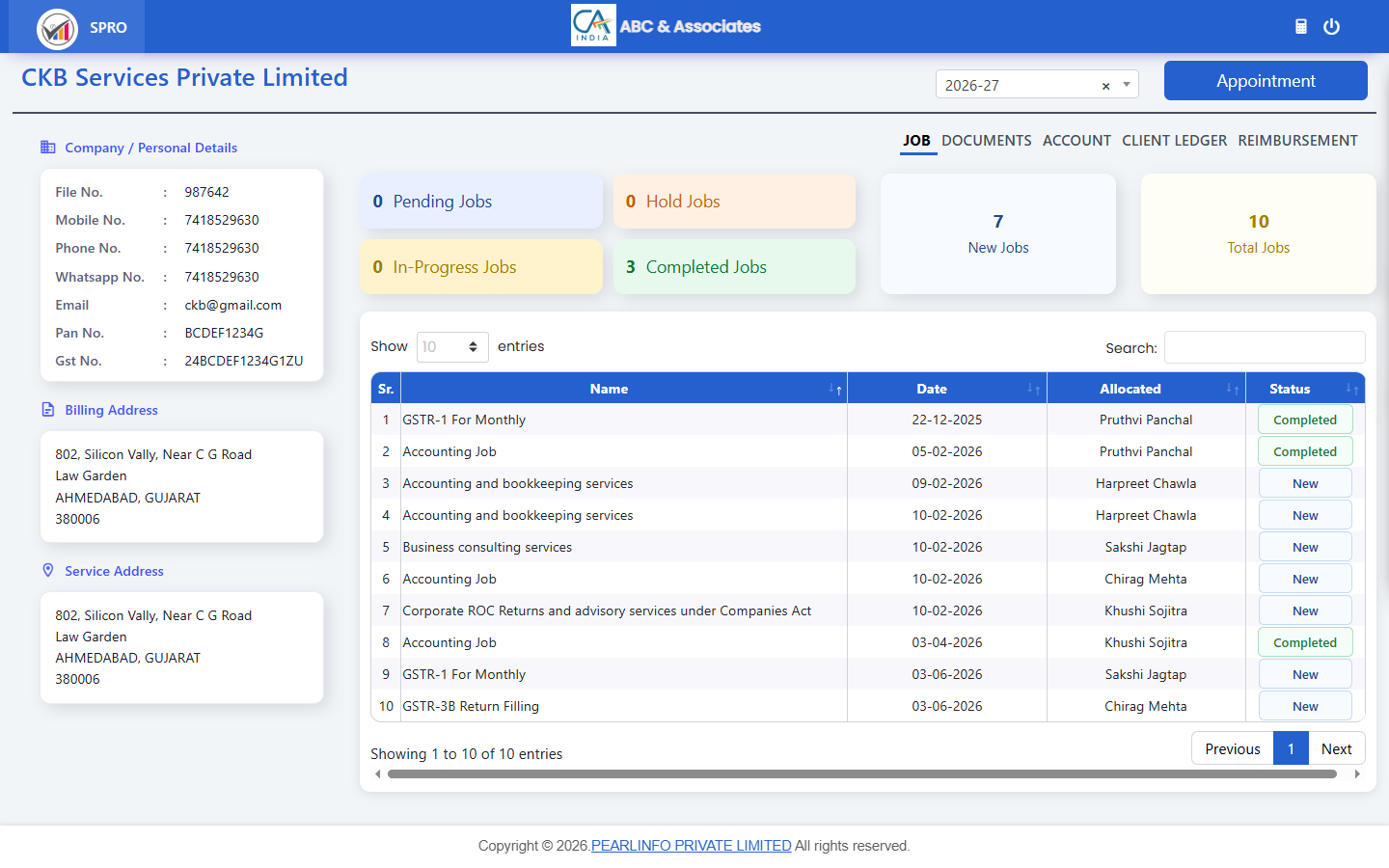Click 'Sakshi Jagtap' in row 9
The height and width of the screenshot is (868, 1389).
pyautogui.click(x=1146, y=674)
